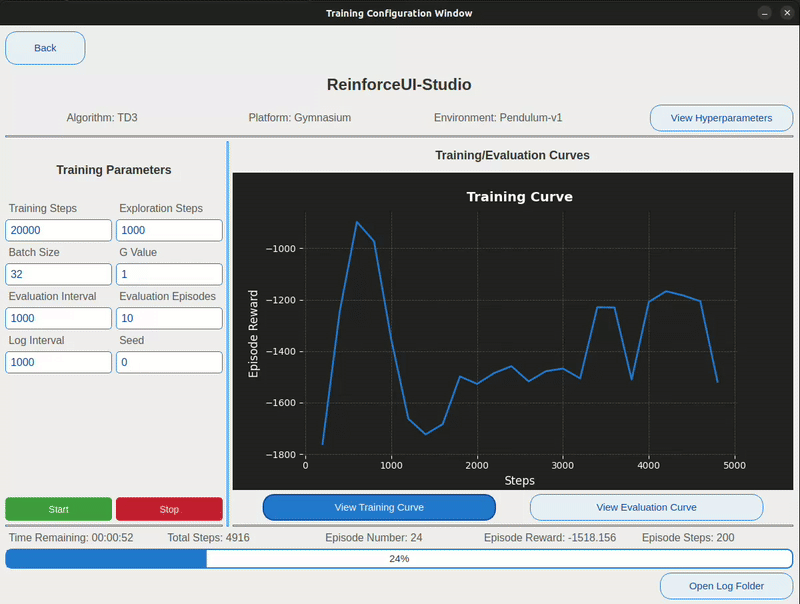Select the Batch Size input box
The image size is (800, 604).
pyautogui.click(x=59, y=274)
